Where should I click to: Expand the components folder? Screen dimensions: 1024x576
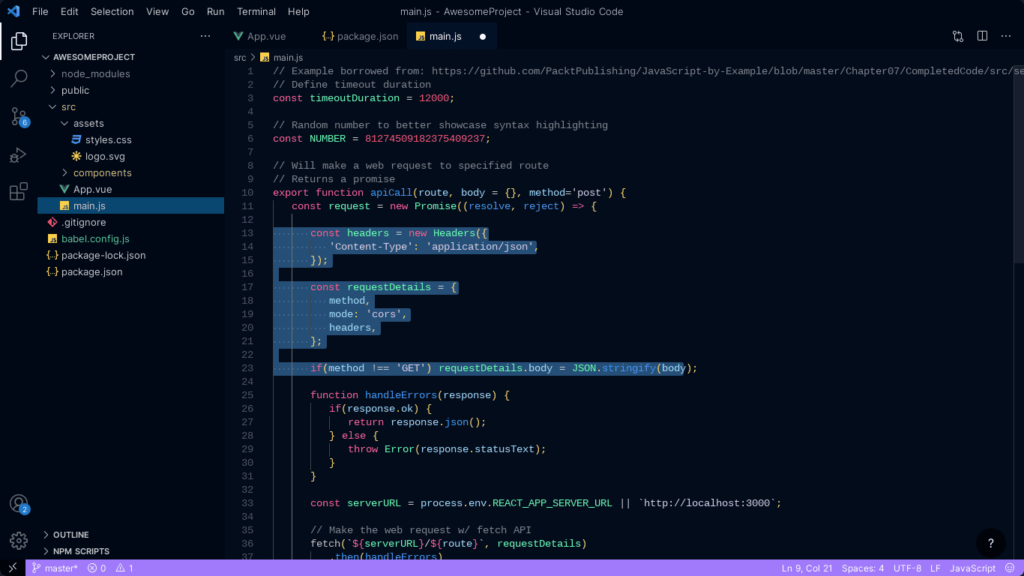[x=101, y=173]
